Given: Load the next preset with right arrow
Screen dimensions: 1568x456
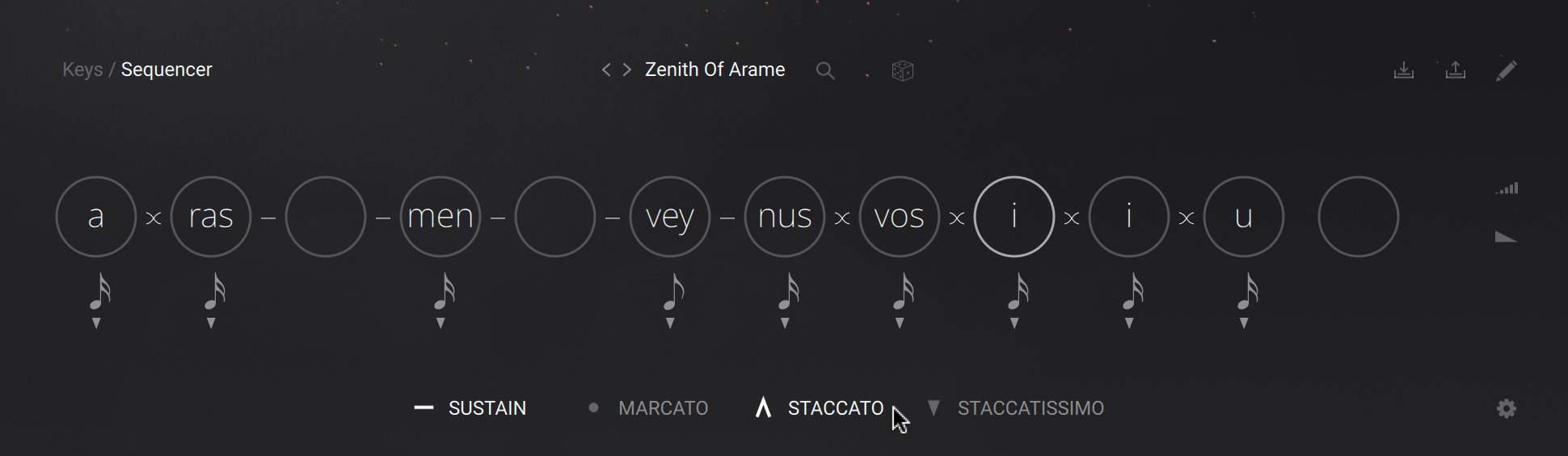Looking at the screenshot, I should click(x=627, y=70).
